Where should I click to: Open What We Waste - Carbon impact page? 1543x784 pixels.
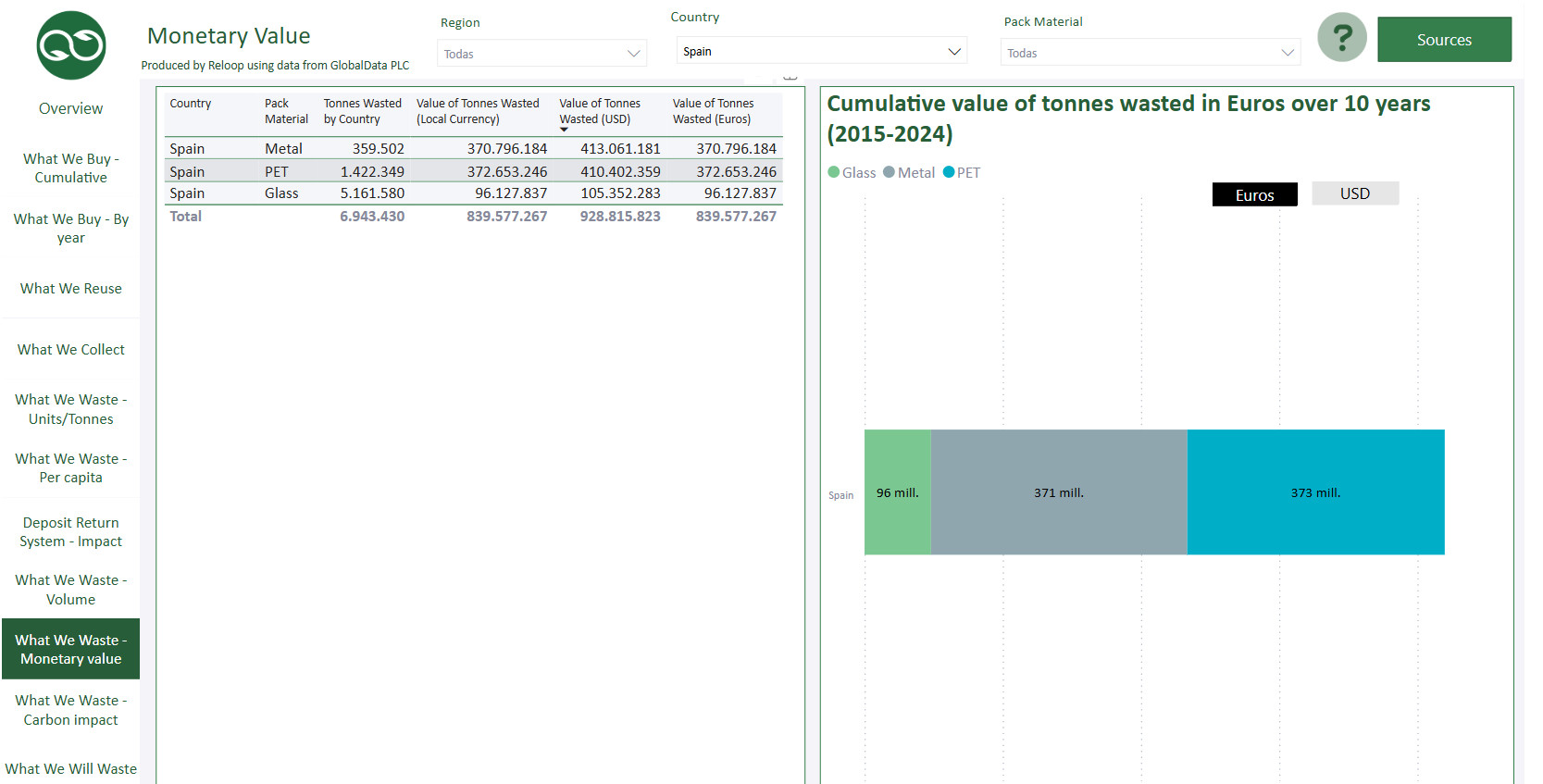71,710
